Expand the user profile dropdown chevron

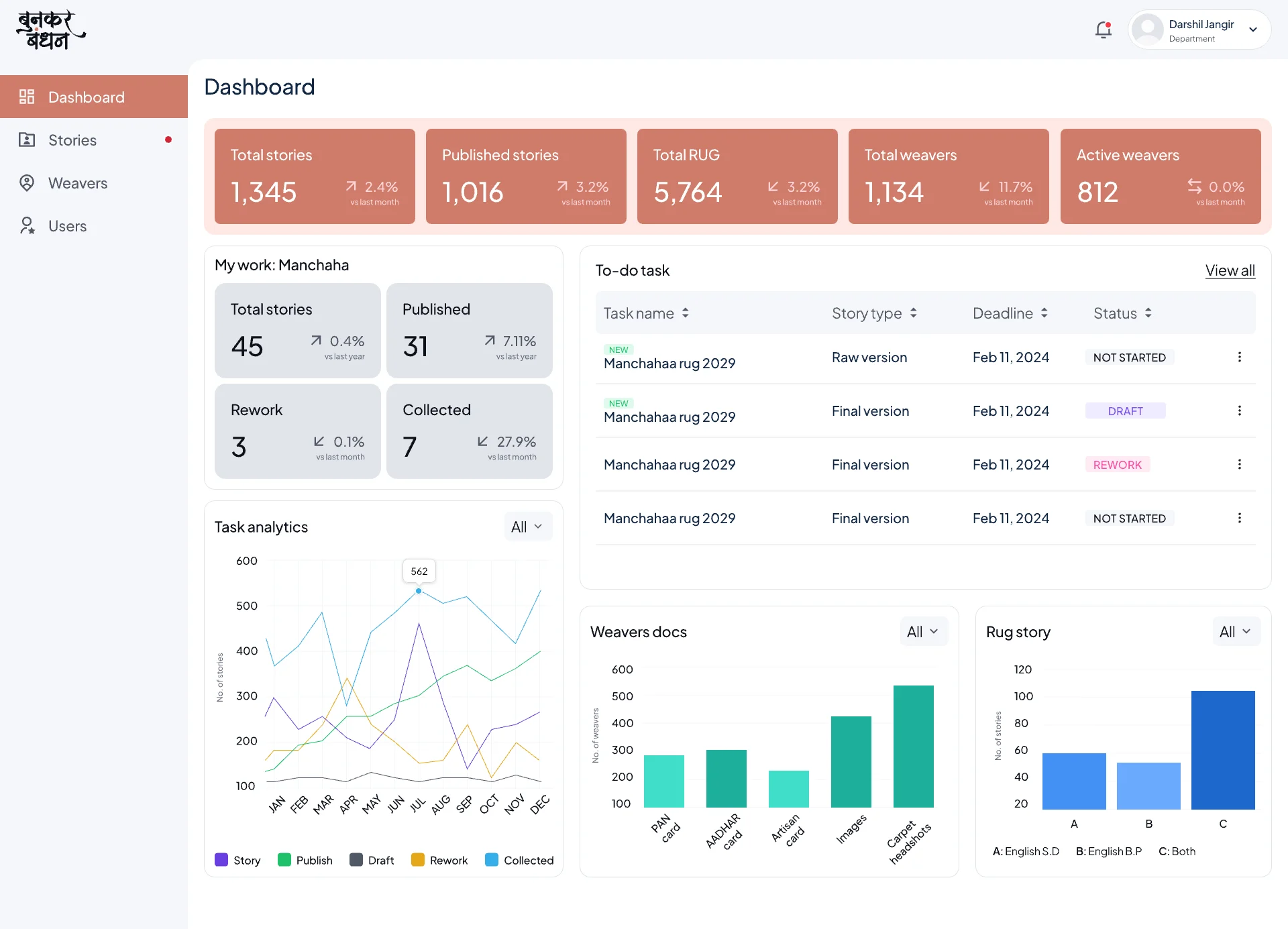pos(1252,30)
